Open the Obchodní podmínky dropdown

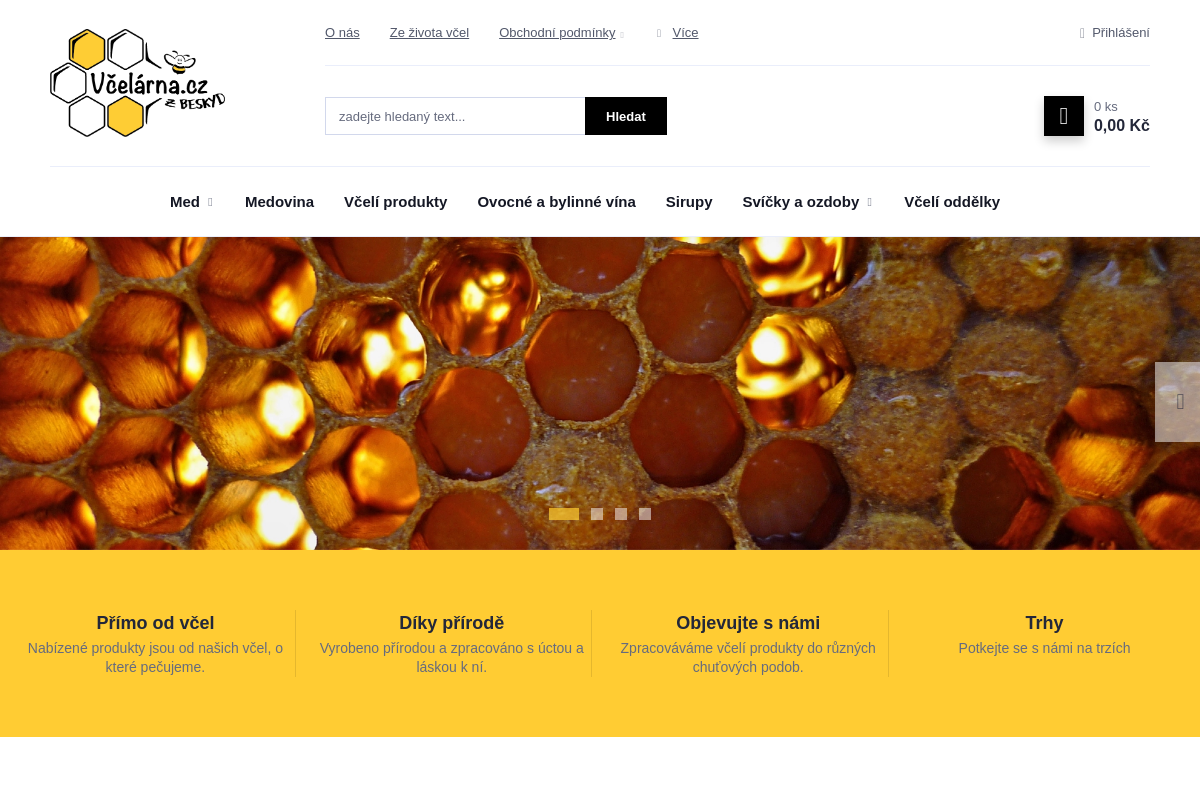622,34
